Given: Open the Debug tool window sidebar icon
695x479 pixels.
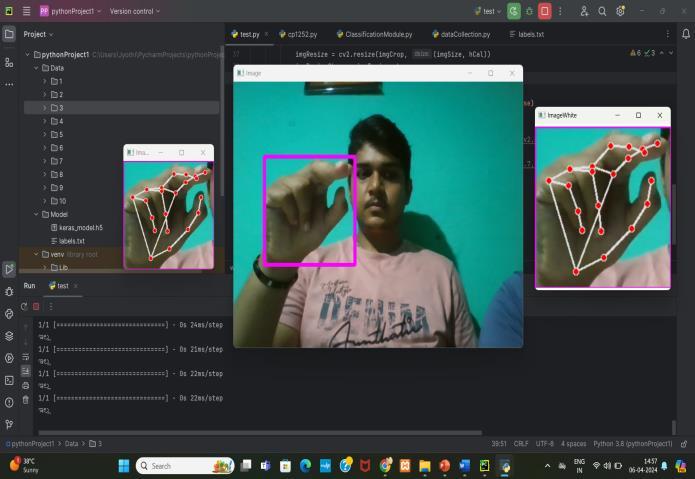Looking at the screenshot, I should pos(9,292).
